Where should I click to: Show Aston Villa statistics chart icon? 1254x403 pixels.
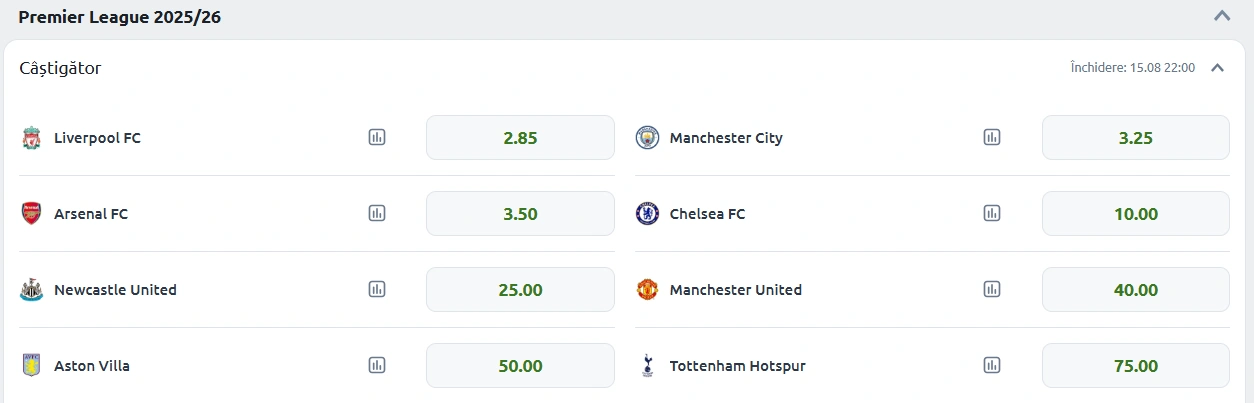pos(377,365)
